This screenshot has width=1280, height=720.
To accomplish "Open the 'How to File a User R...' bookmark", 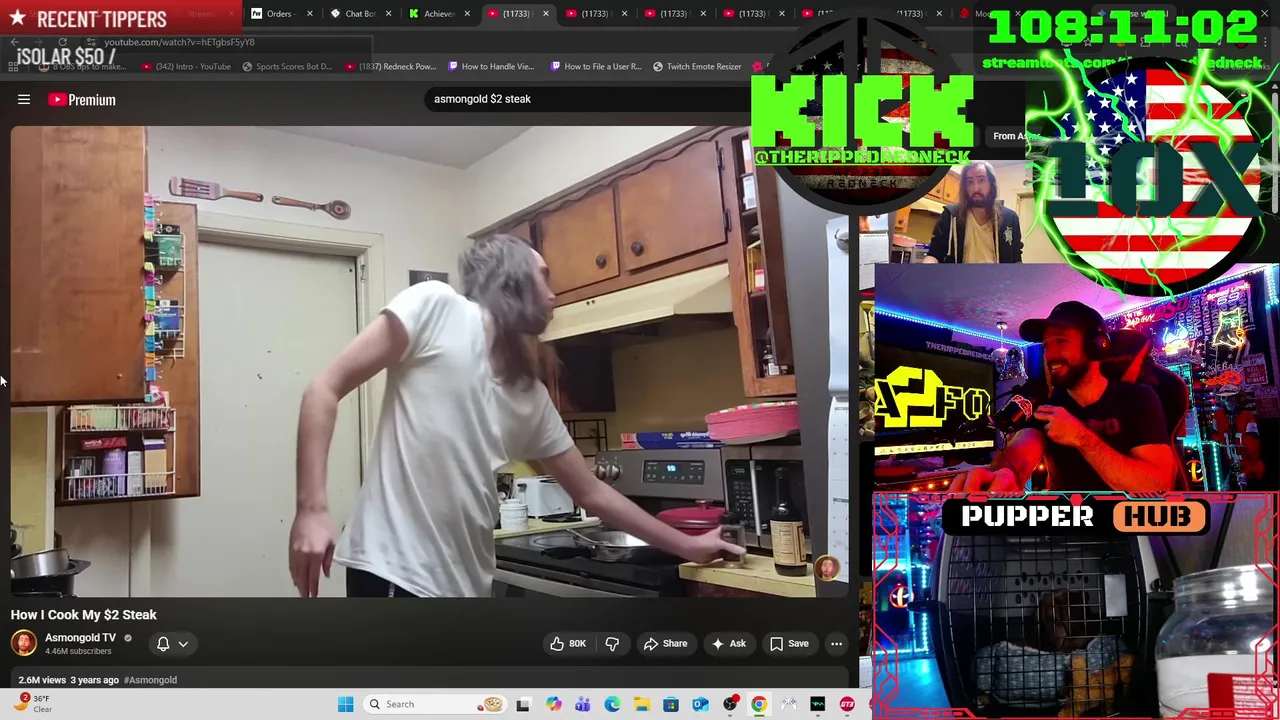I will pyautogui.click(x=596, y=67).
